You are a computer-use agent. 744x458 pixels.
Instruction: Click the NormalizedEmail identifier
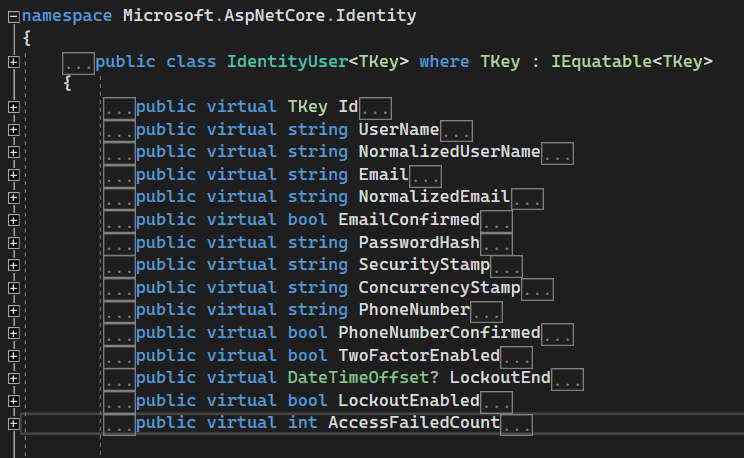[x=434, y=196]
